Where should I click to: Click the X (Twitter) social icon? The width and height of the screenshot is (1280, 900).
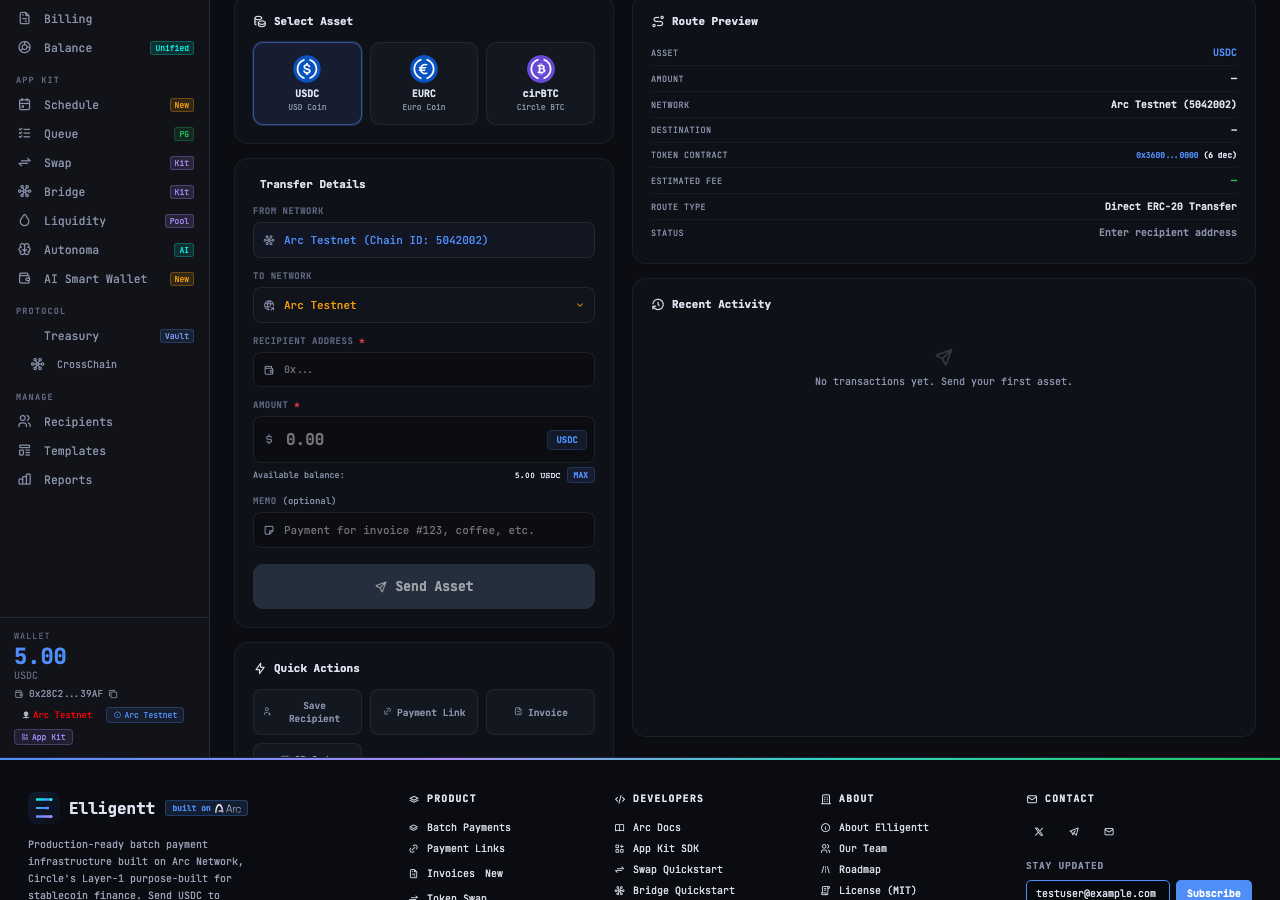(x=1039, y=831)
